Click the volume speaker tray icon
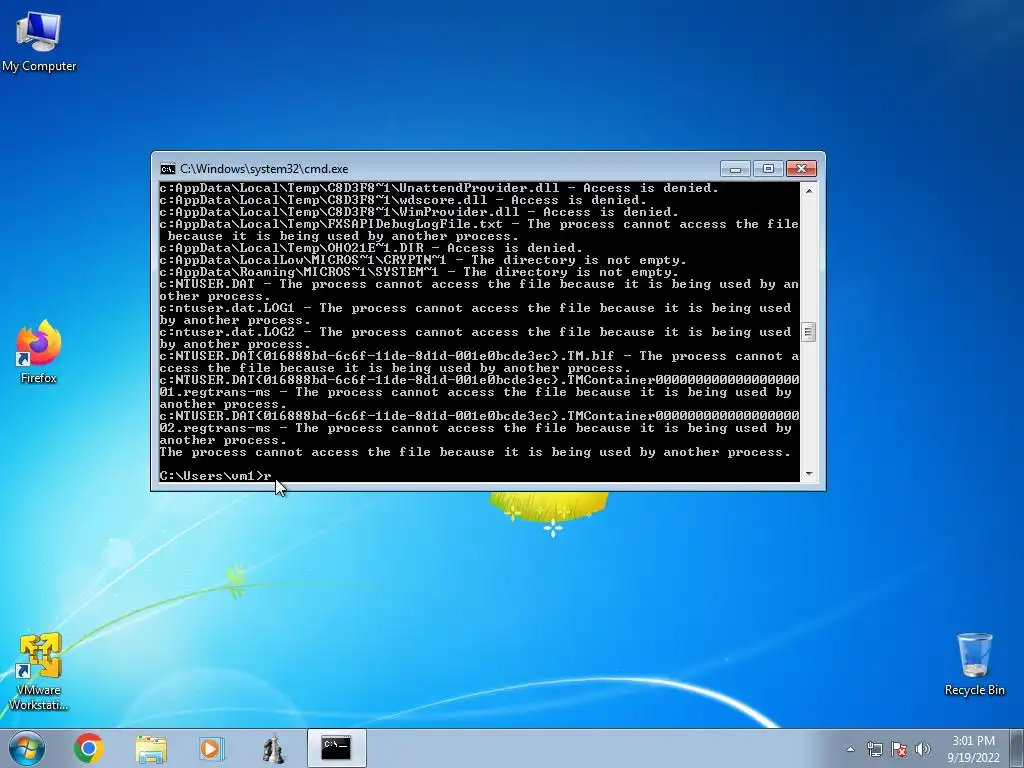This screenshot has height=768, width=1024. pos(923,749)
